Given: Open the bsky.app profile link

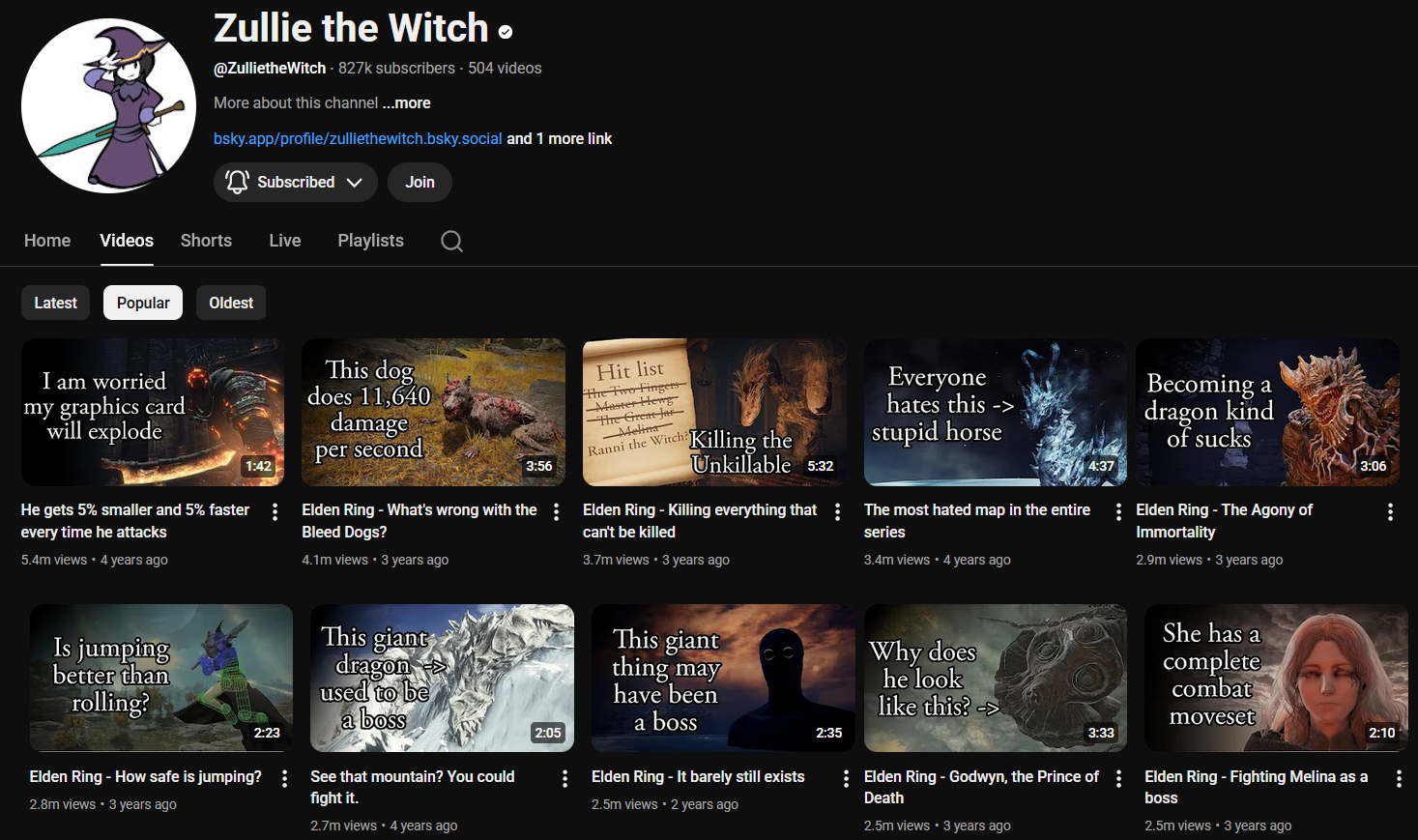Looking at the screenshot, I should pos(358,138).
